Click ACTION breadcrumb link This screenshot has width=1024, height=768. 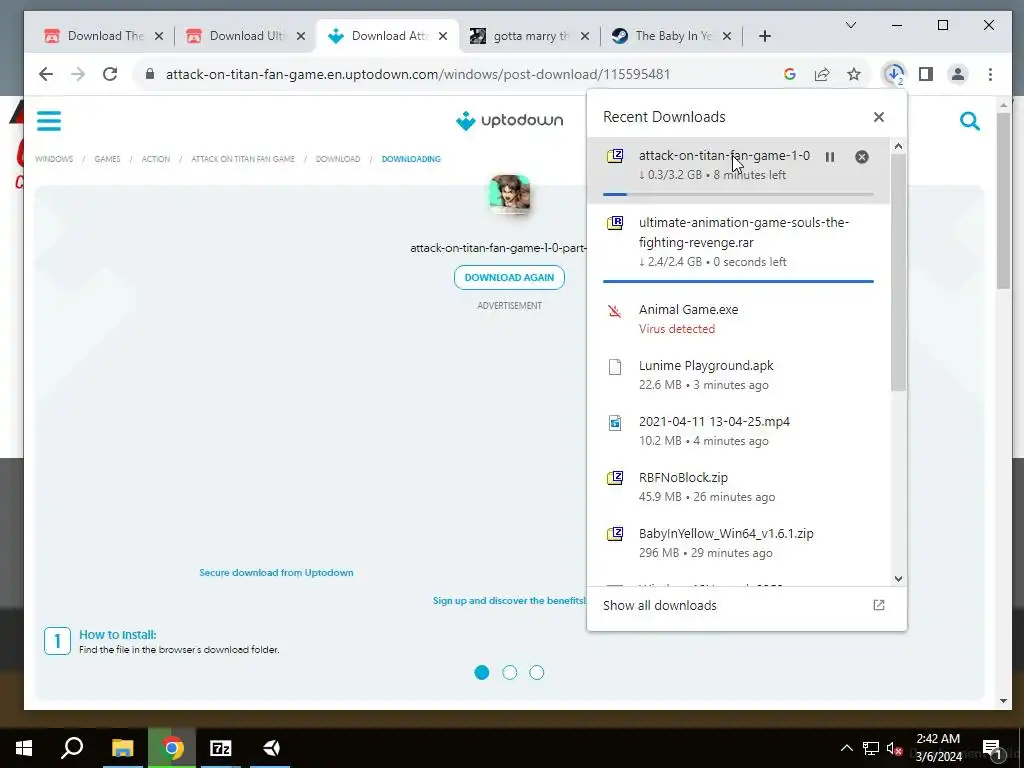[155, 159]
